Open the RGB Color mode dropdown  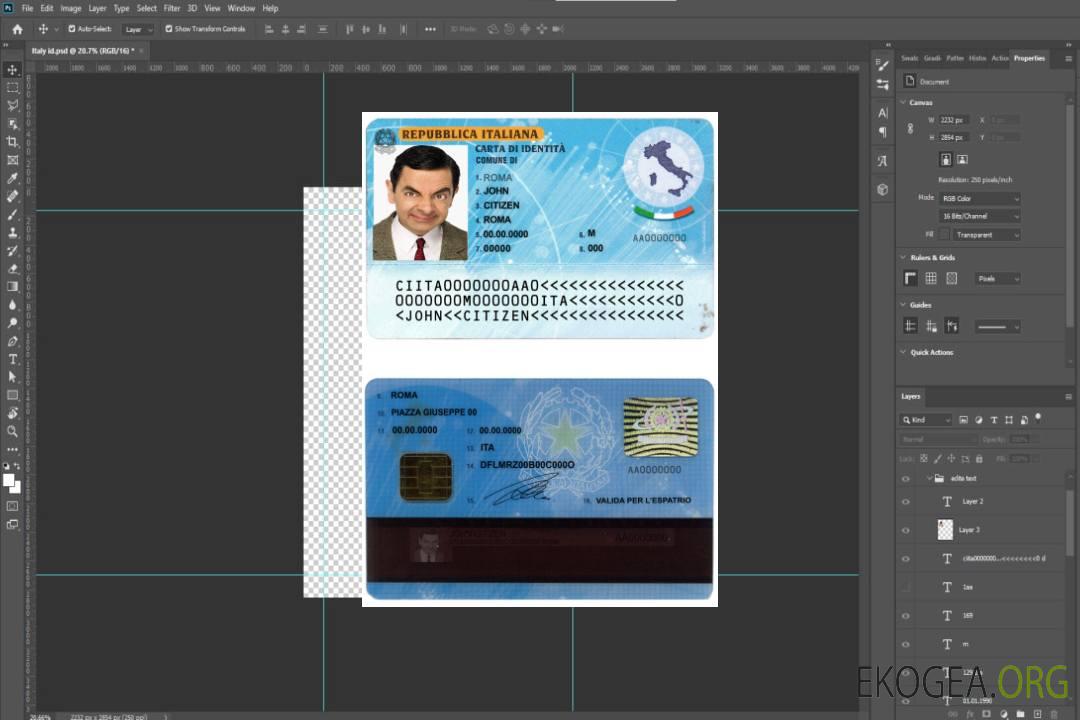[x=979, y=198]
